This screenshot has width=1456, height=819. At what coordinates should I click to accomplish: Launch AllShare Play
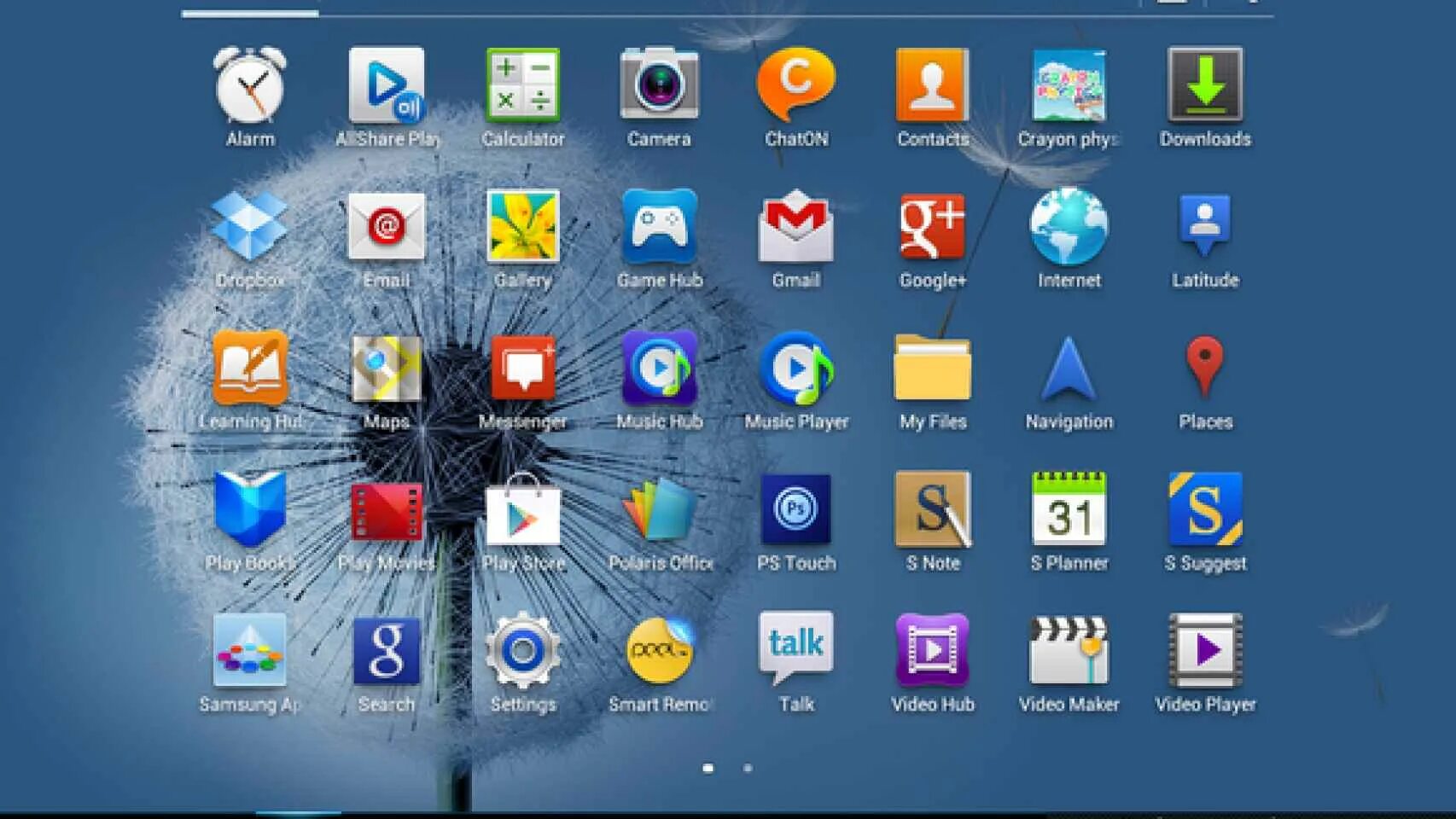tap(387, 86)
